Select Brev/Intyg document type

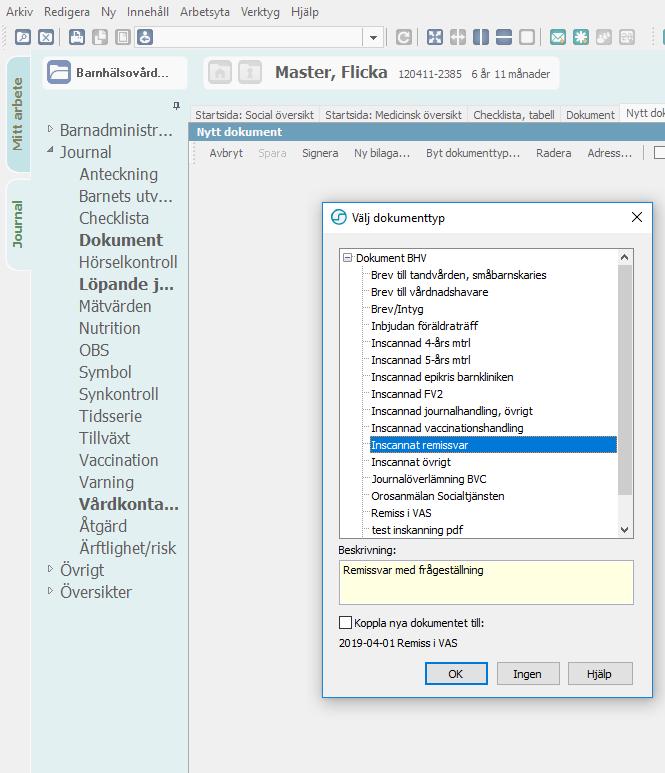(x=397, y=309)
